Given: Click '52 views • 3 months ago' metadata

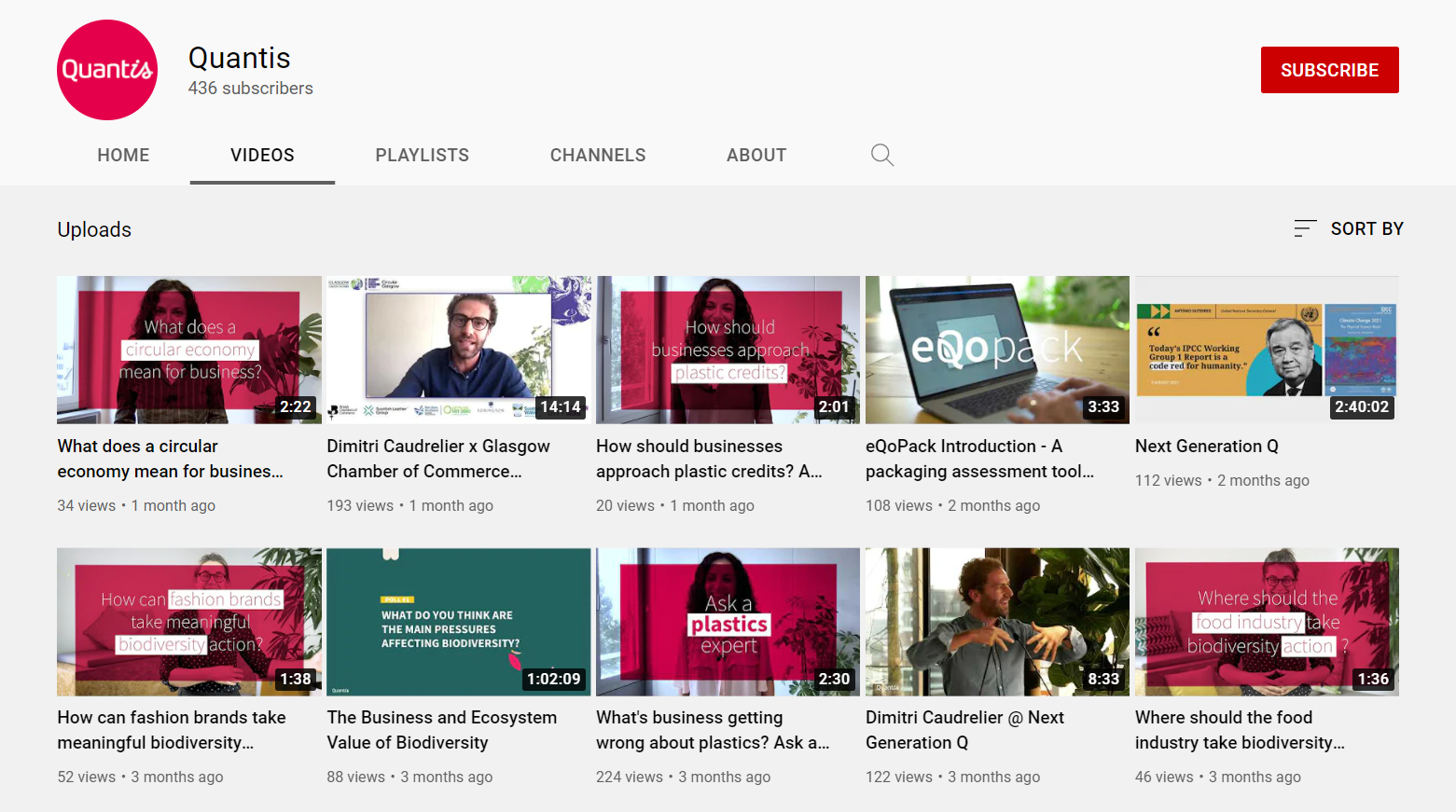Looking at the screenshot, I should pyautogui.click(x=140, y=777).
